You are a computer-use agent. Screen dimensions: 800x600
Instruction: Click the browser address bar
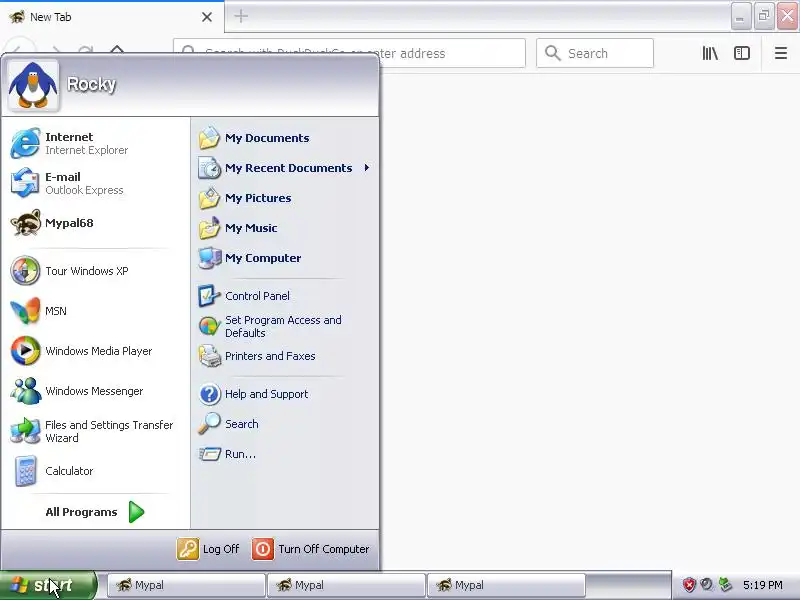tap(349, 53)
